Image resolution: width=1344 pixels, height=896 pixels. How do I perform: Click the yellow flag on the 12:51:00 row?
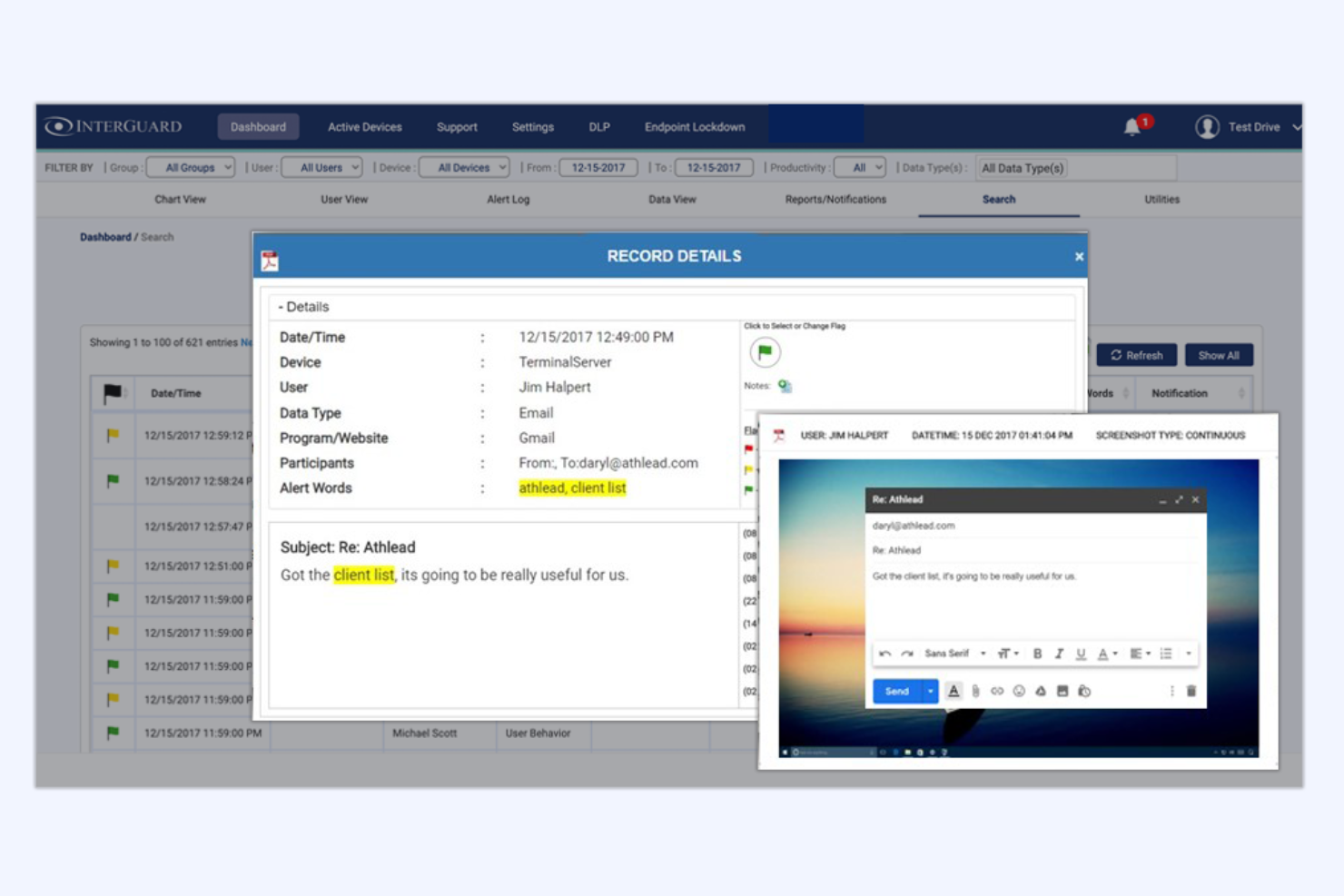click(x=113, y=566)
